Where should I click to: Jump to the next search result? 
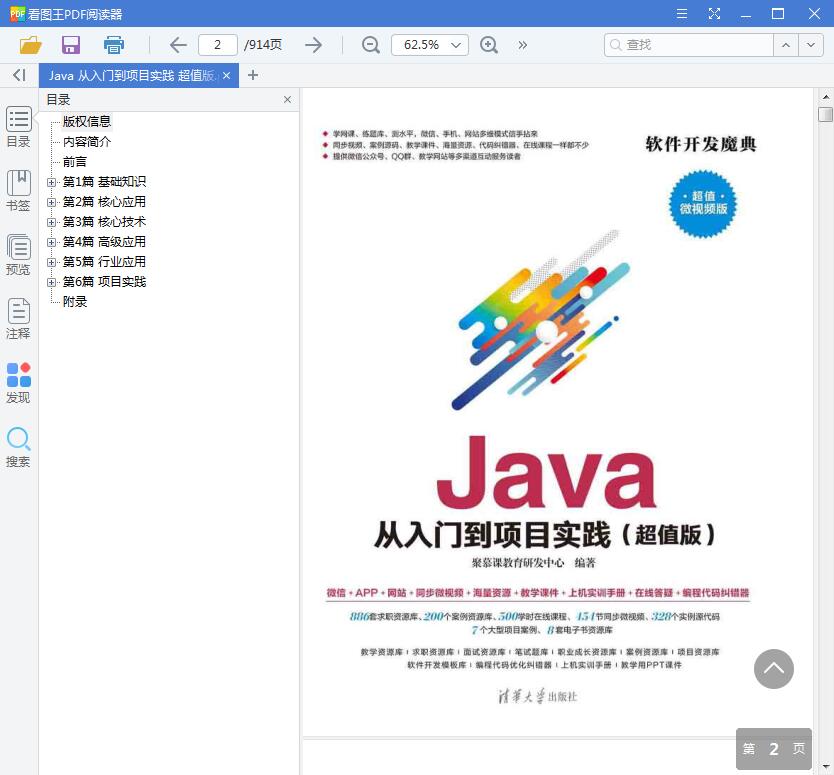(811, 45)
